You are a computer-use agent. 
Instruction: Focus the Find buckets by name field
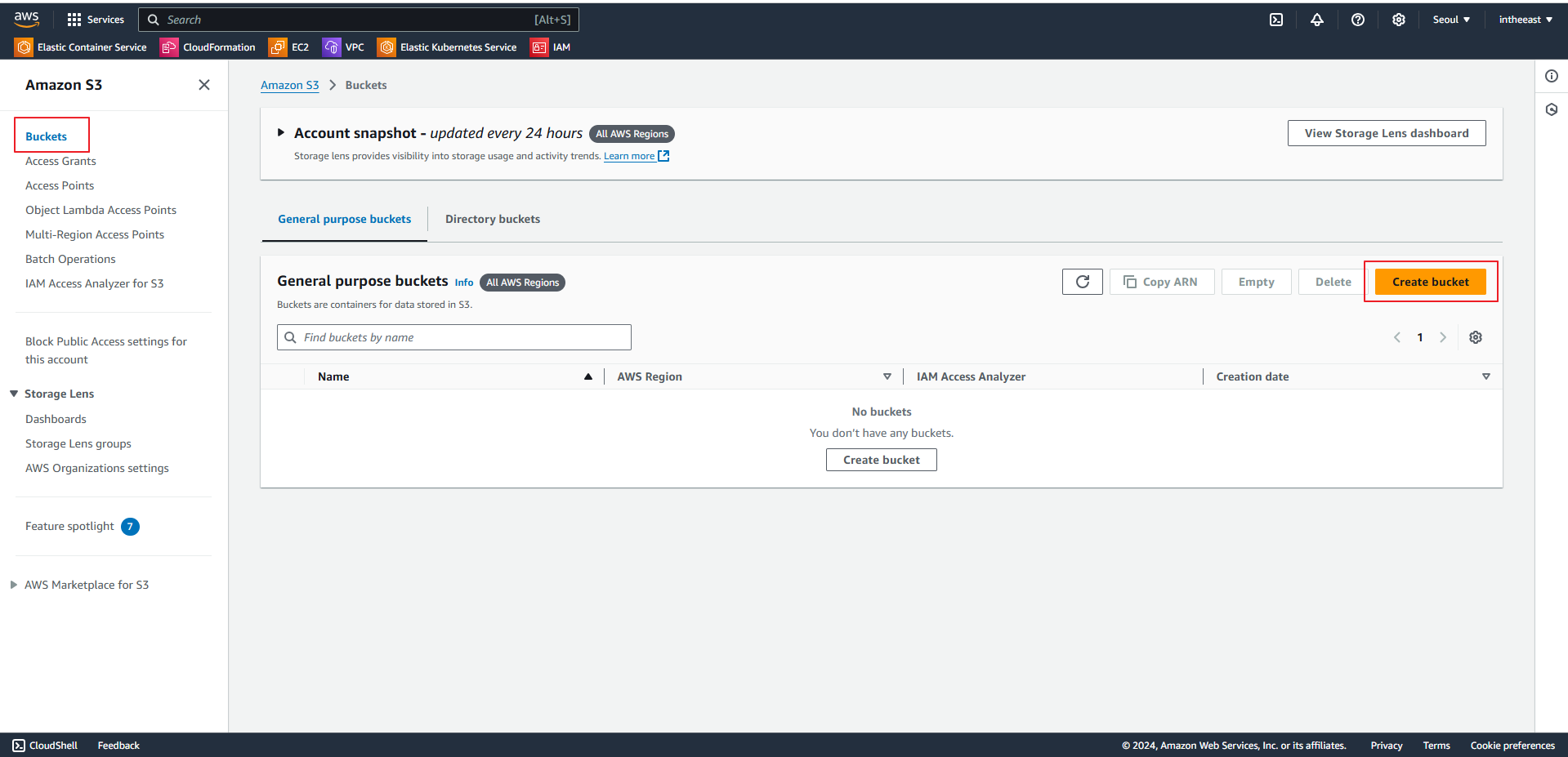(x=454, y=337)
